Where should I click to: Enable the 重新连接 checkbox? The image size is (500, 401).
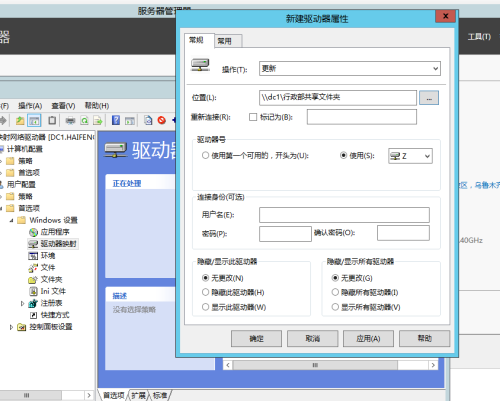(253, 117)
